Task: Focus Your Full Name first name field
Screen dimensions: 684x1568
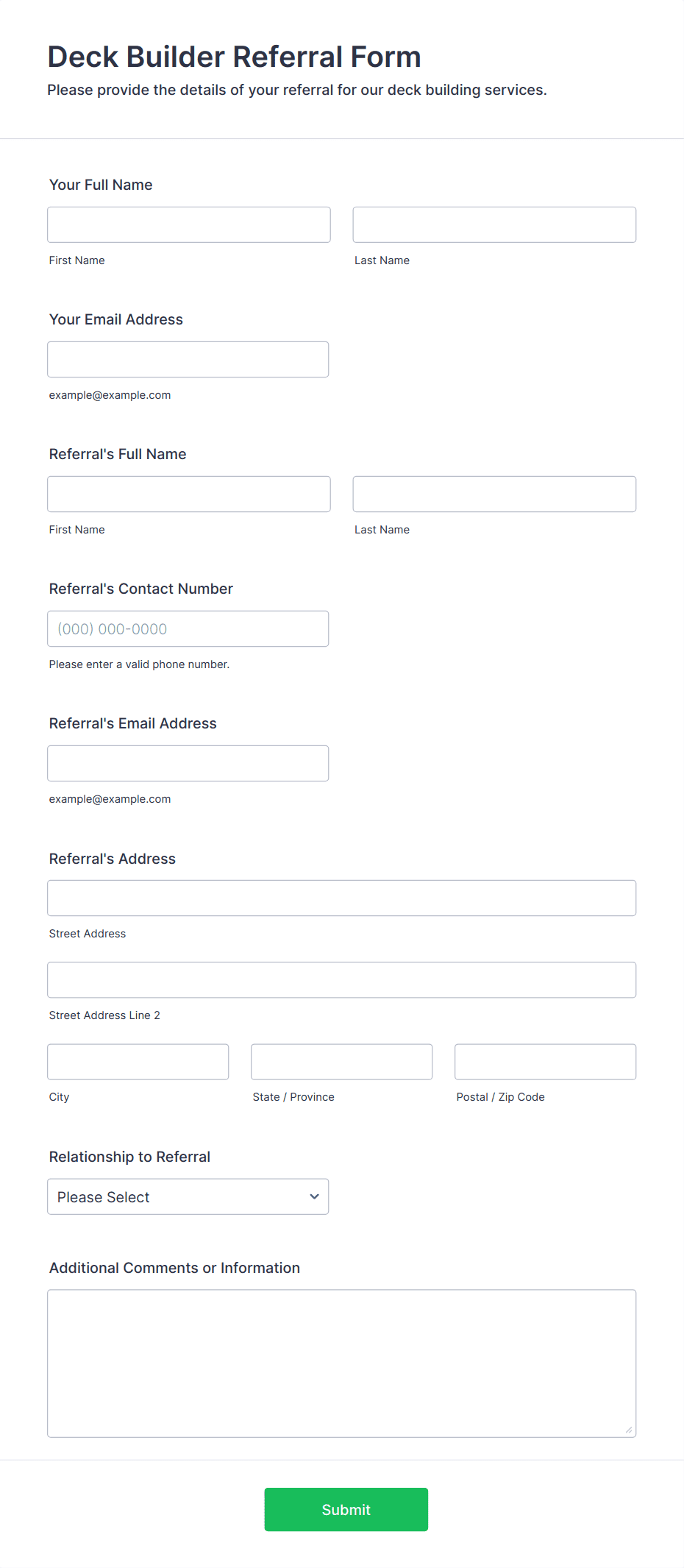Action: [189, 224]
